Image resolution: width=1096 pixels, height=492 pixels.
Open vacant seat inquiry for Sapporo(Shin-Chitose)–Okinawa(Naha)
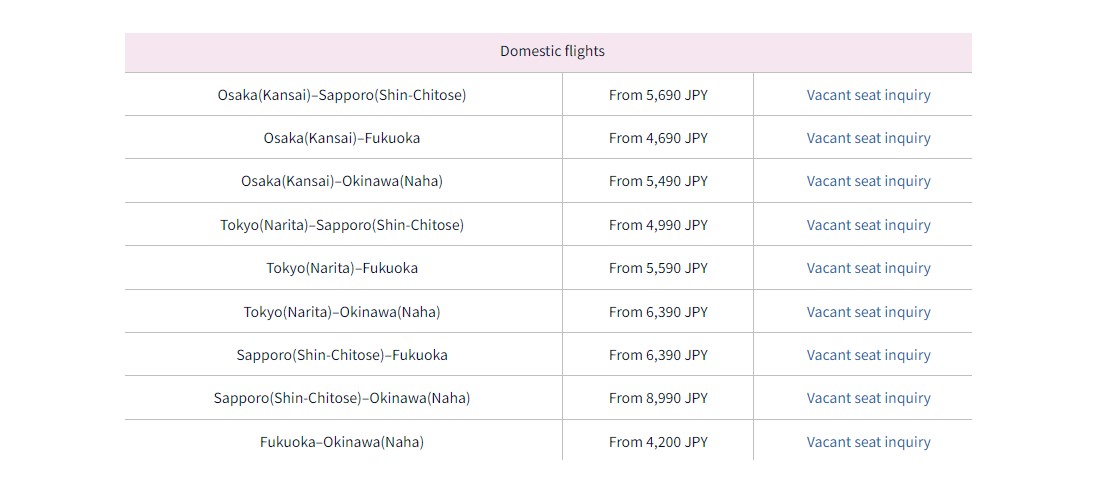(x=868, y=398)
